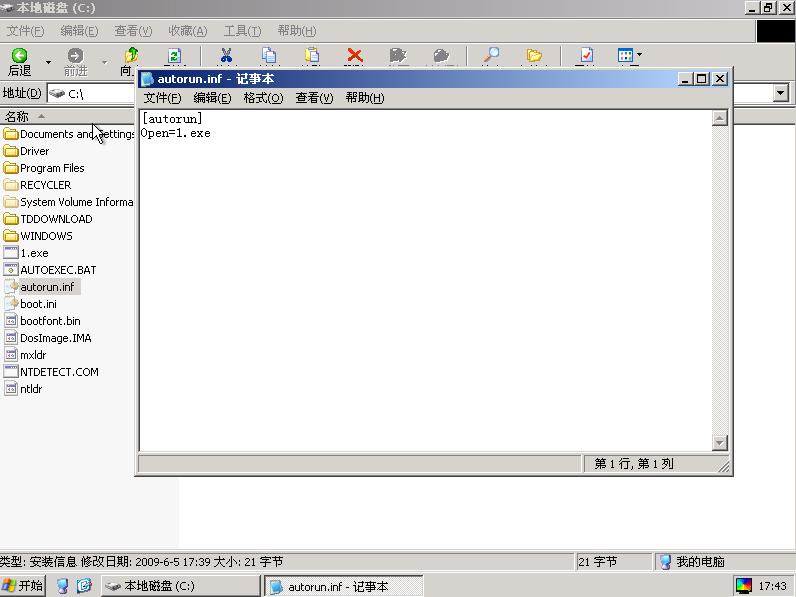796x597 pixels.
Task: Click the Open=1.exe line in Notepad
Action: [176, 133]
